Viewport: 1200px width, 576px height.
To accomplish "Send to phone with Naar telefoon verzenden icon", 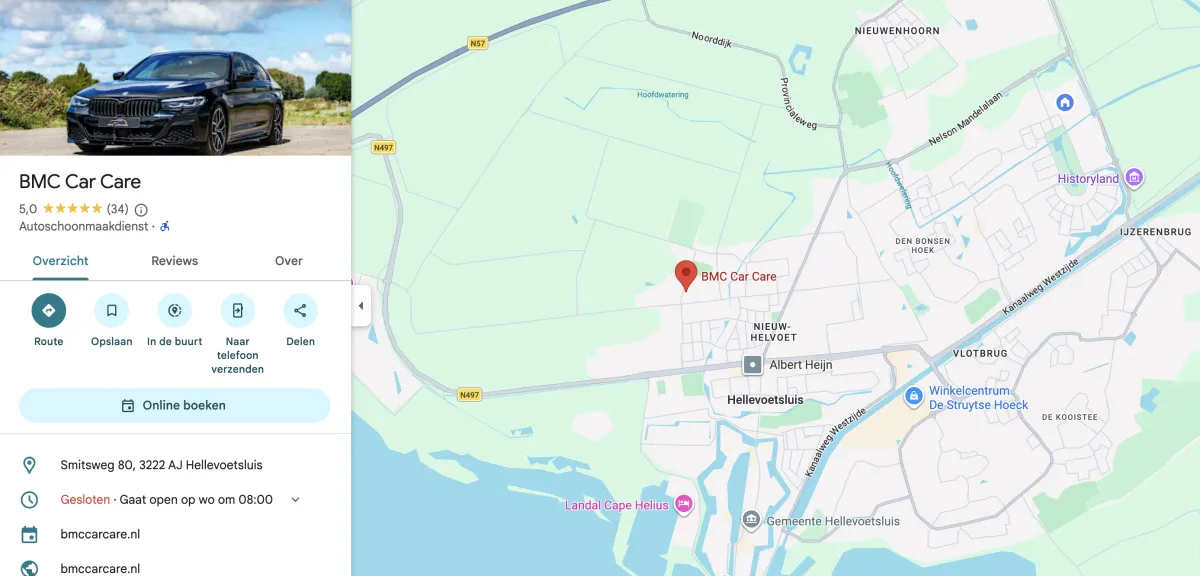I will point(238,311).
